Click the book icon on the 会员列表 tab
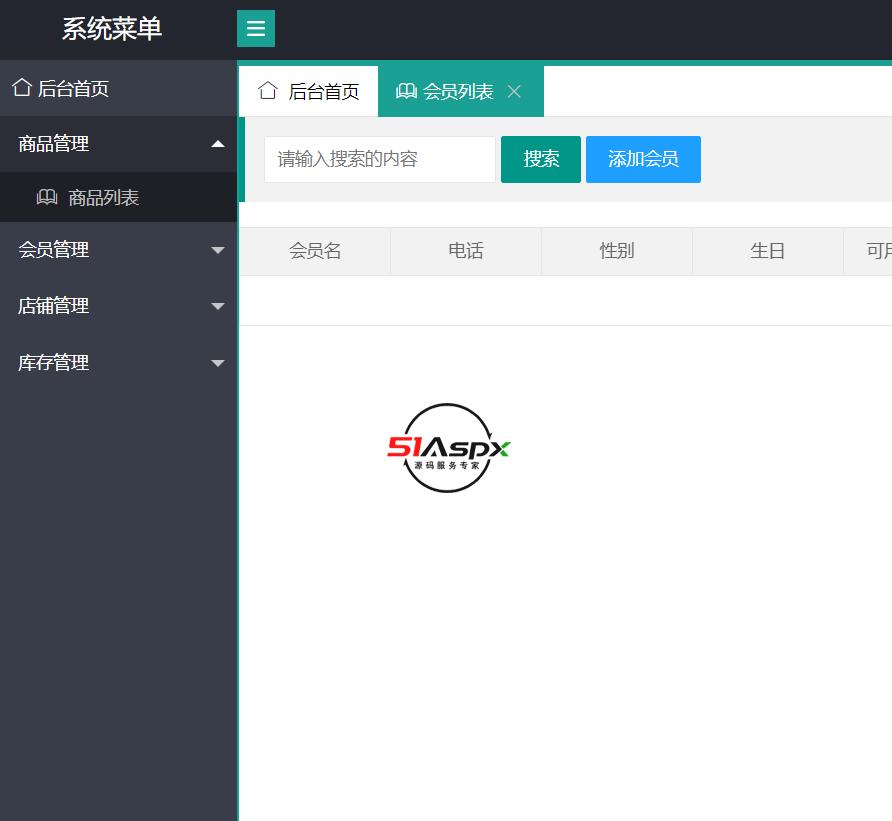The height and width of the screenshot is (821, 892). 406,90
